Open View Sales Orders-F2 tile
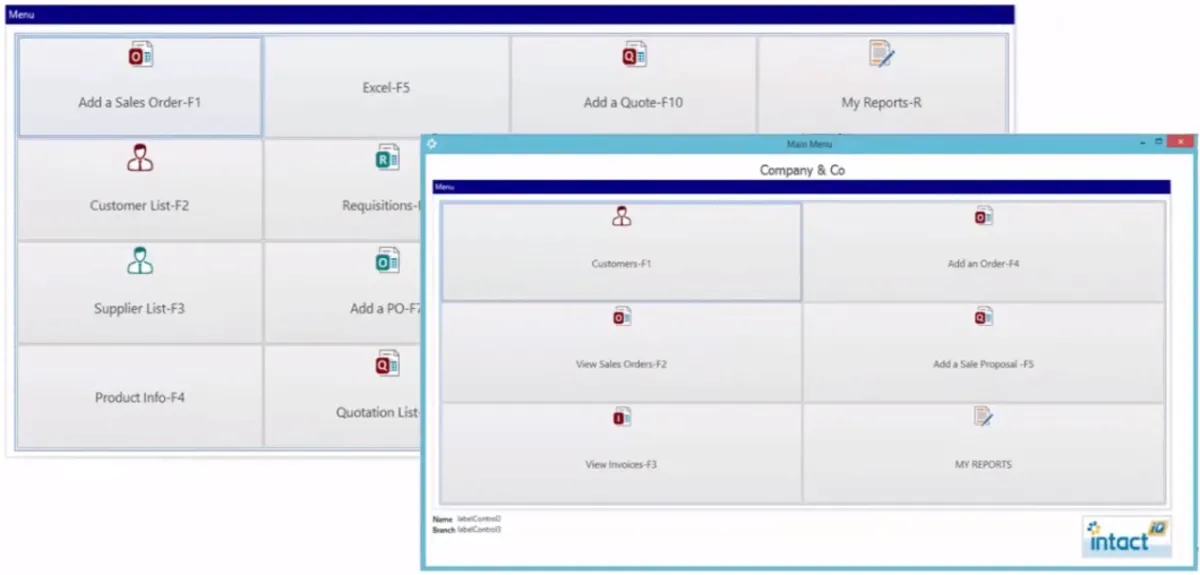Screen dimensions: 1200x575 click(x=621, y=352)
